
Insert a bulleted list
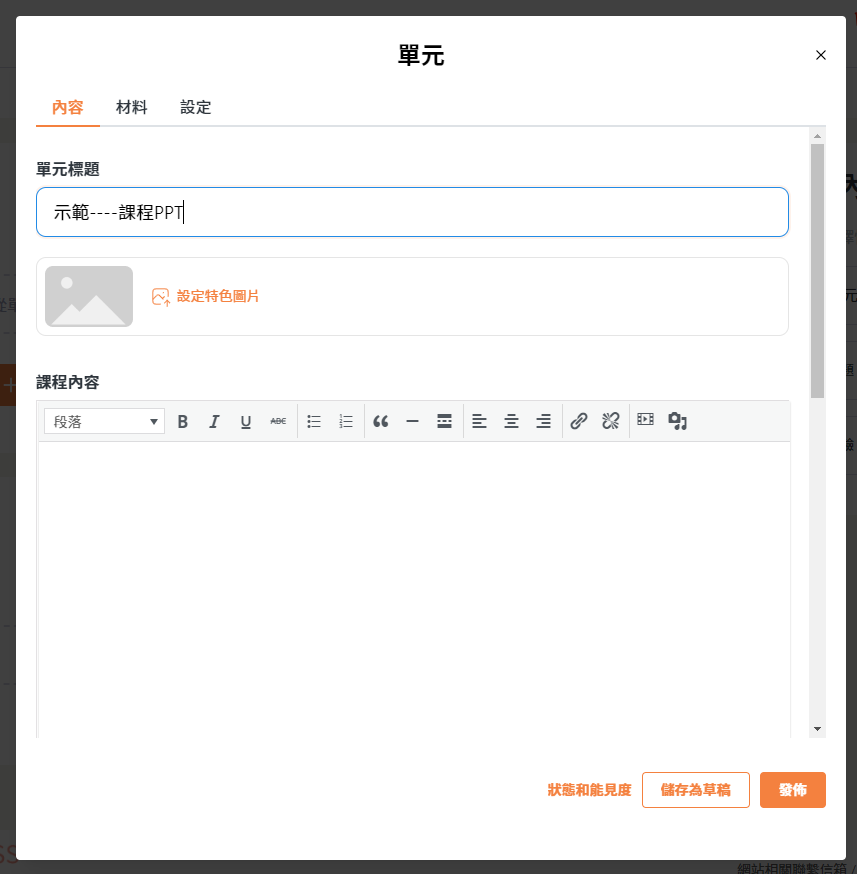[x=314, y=422]
